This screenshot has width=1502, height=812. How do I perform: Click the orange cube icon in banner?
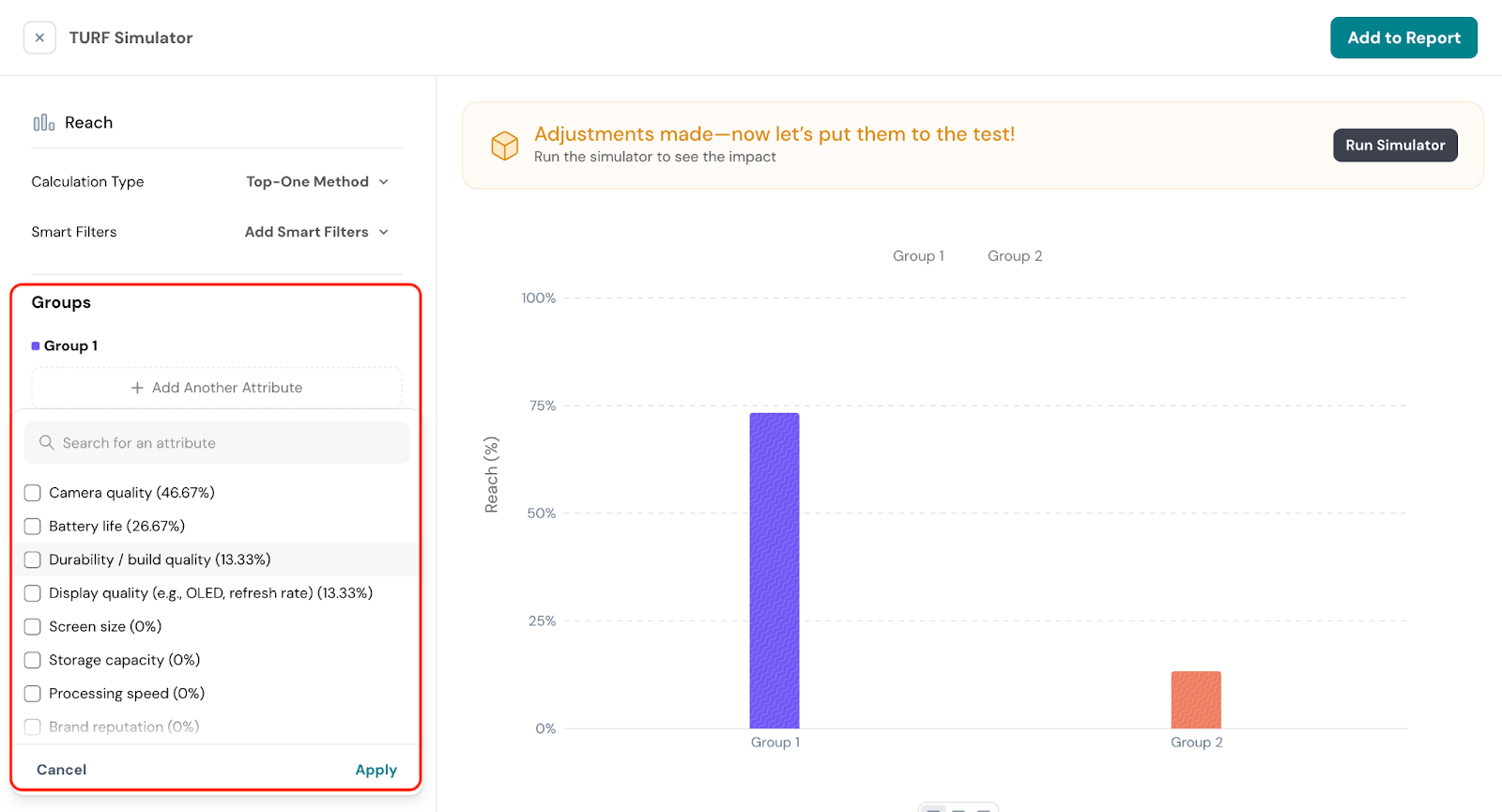pyautogui.click(x=504, y=146)
